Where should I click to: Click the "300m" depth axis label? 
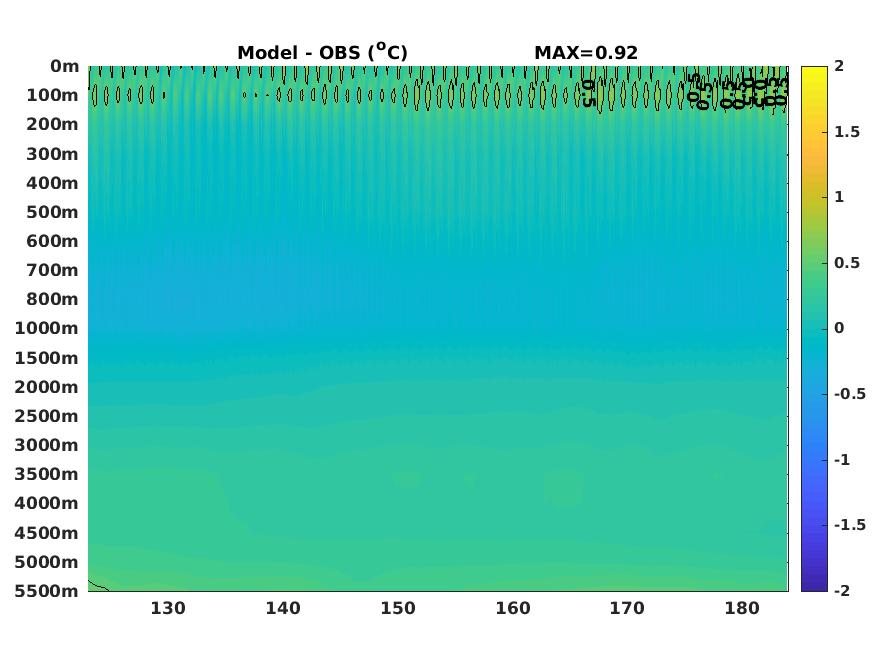(x=52, y=154)
